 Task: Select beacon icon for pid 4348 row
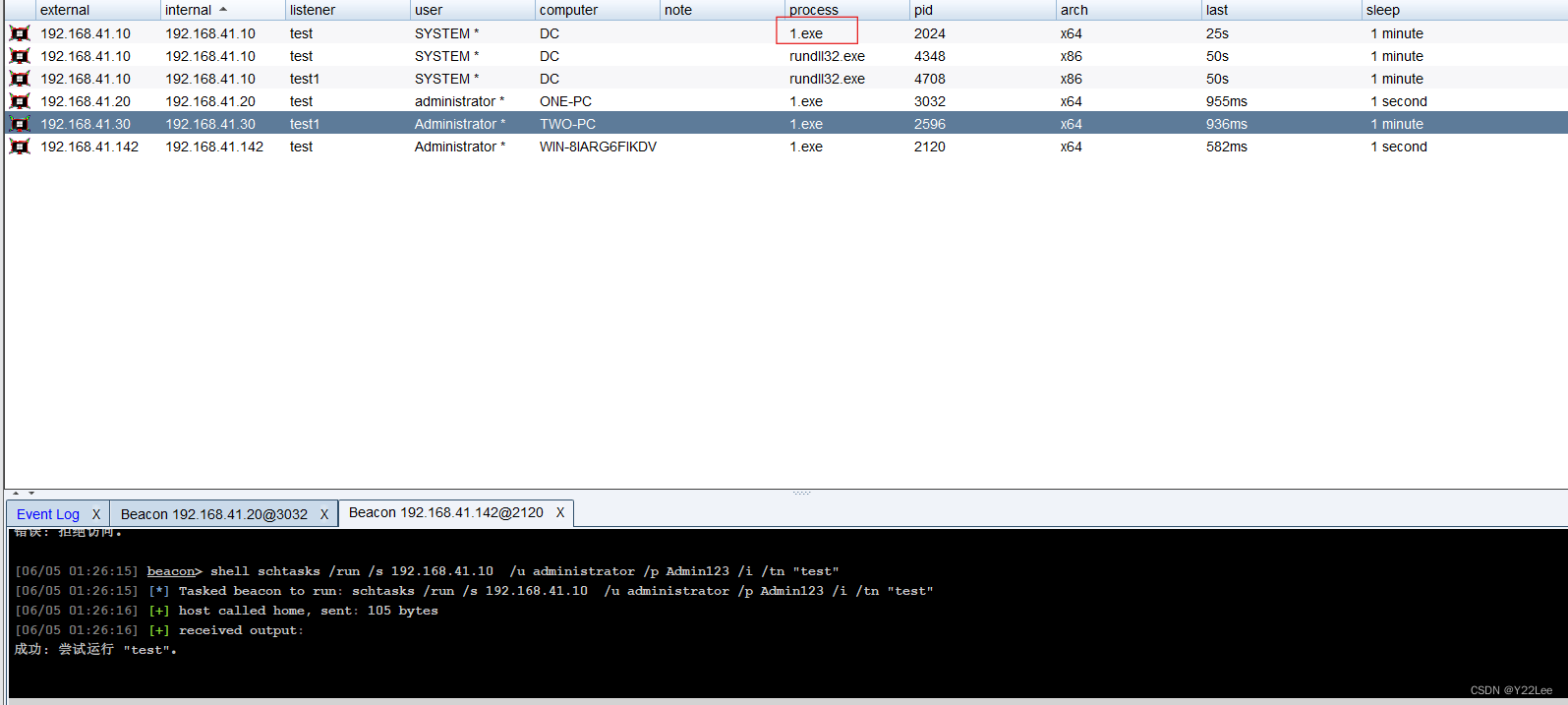(20, 56)
